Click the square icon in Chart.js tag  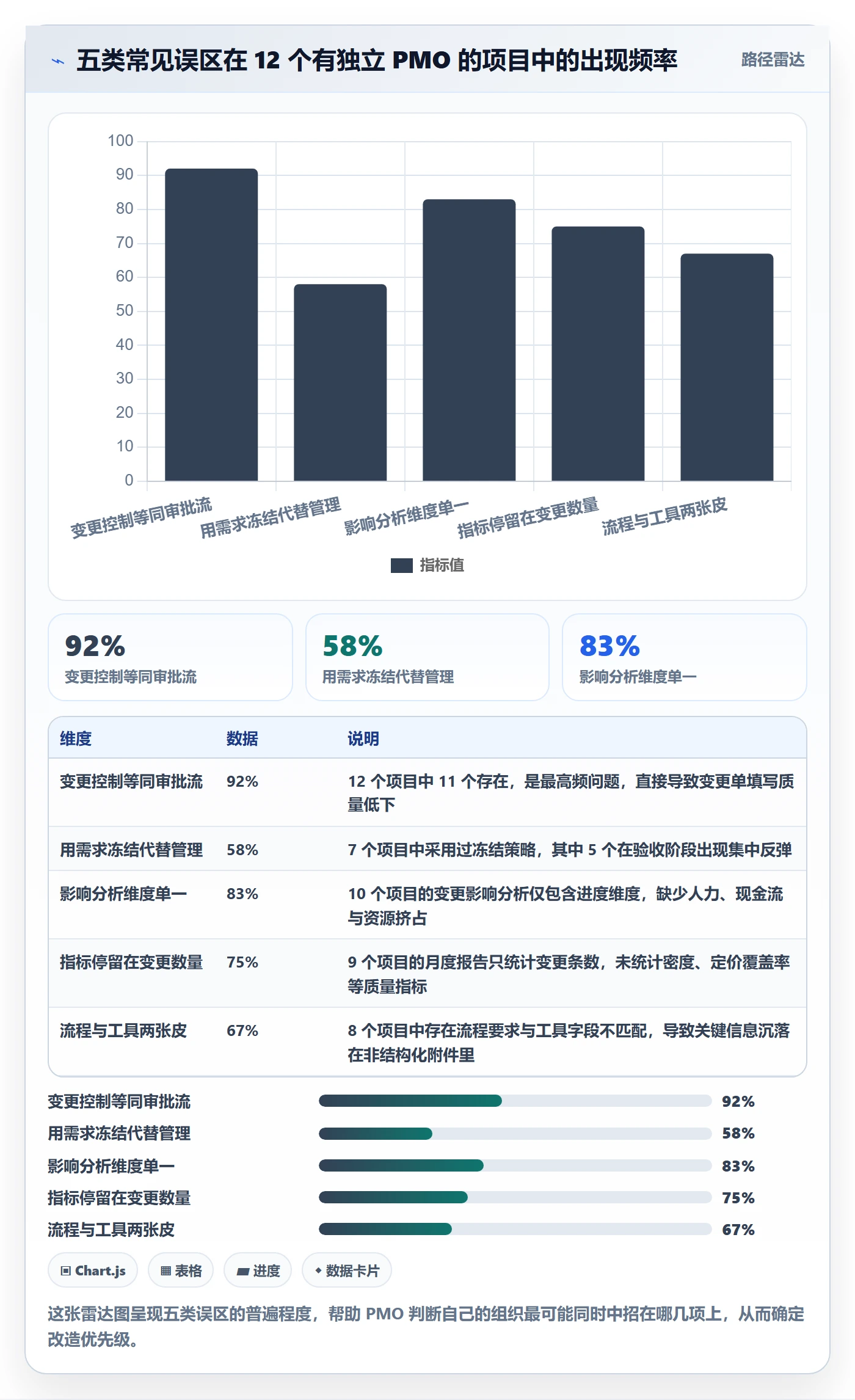click(66, 1271)
